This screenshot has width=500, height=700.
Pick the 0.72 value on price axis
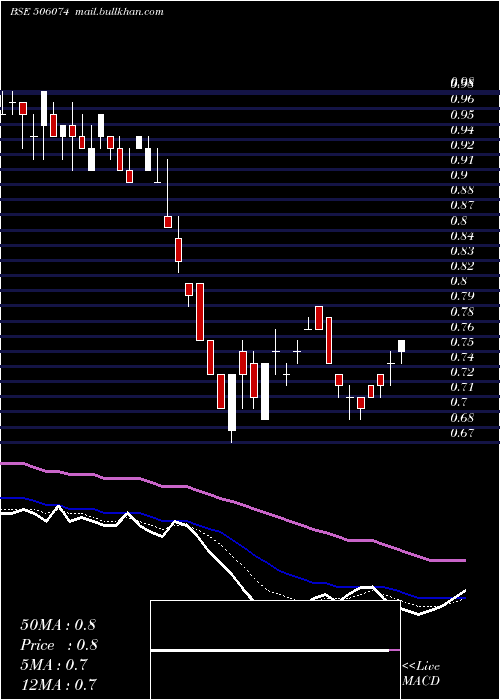(x=462, y=372)
